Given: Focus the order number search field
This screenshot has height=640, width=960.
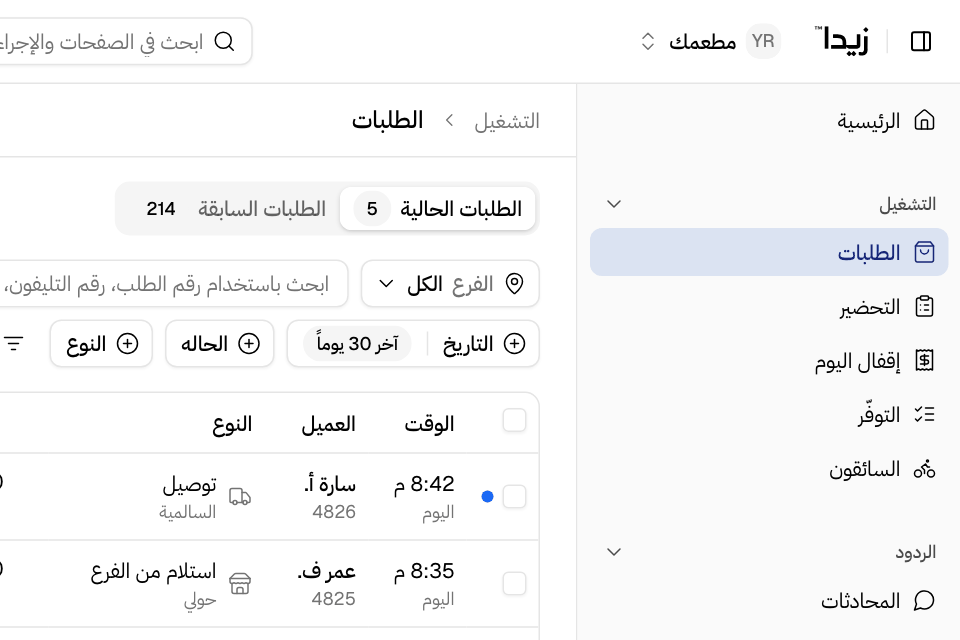Looking at the screenshot, I should coord(174,284).
